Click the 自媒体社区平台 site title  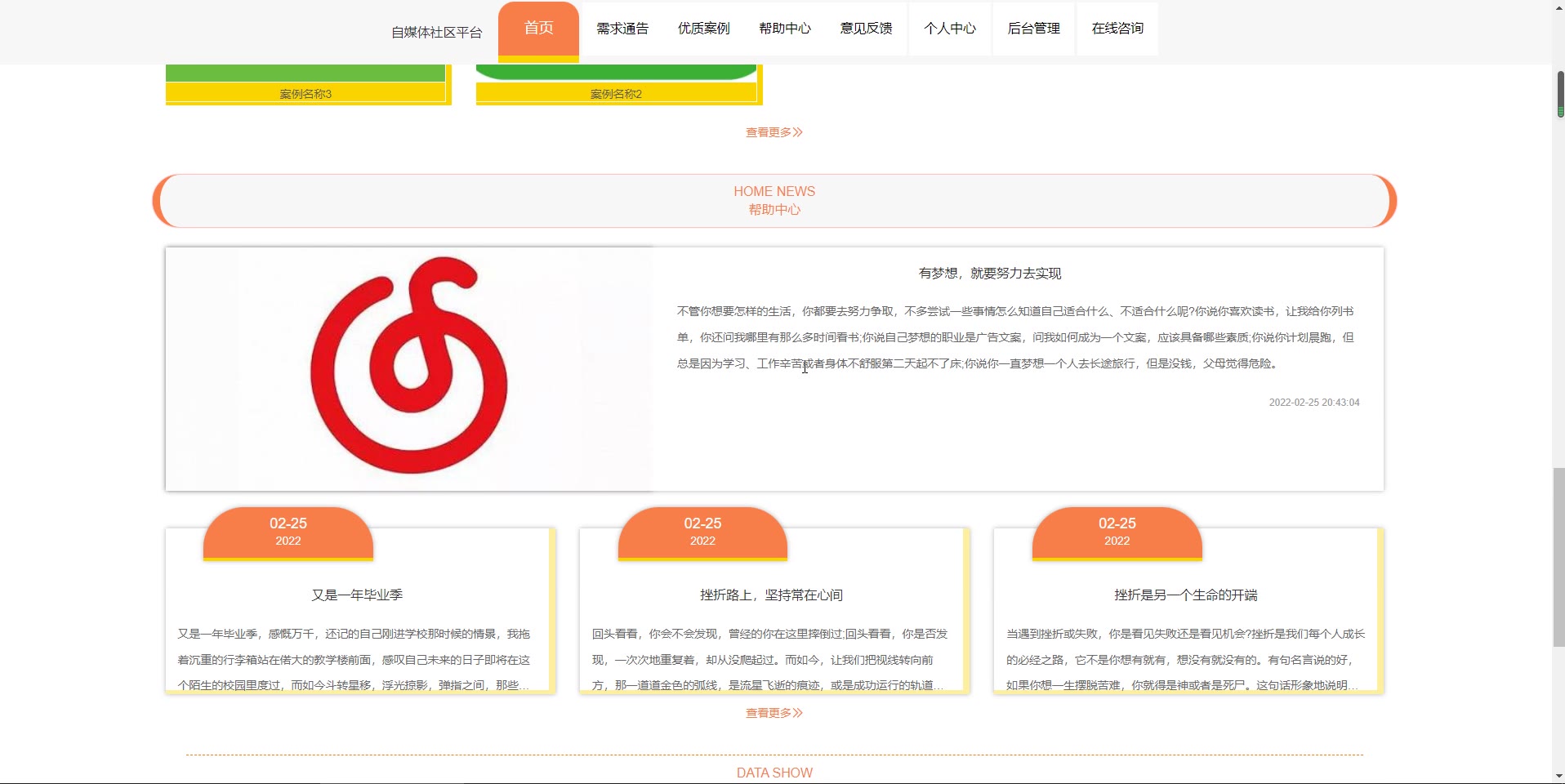(x=436, y=33)
